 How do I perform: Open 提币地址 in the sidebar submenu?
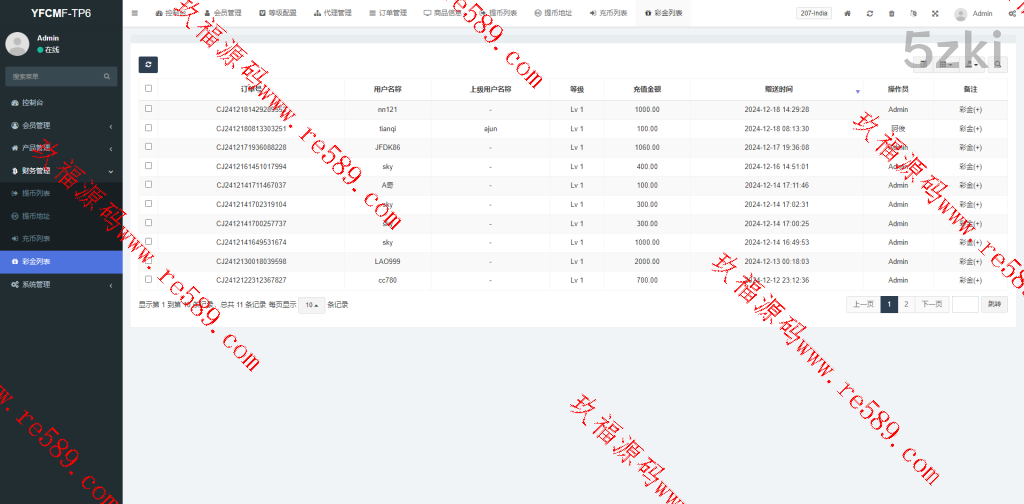(35, 216)
